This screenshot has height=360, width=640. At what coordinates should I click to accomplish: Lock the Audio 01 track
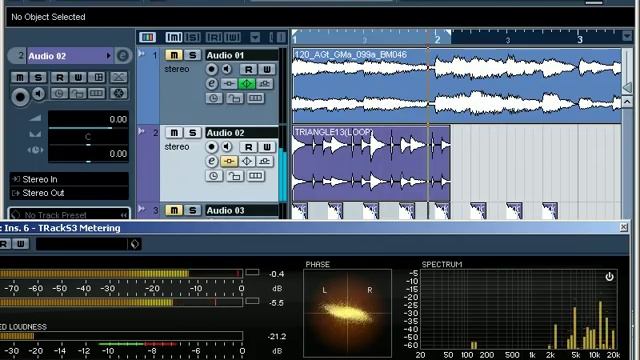point(234,98)
